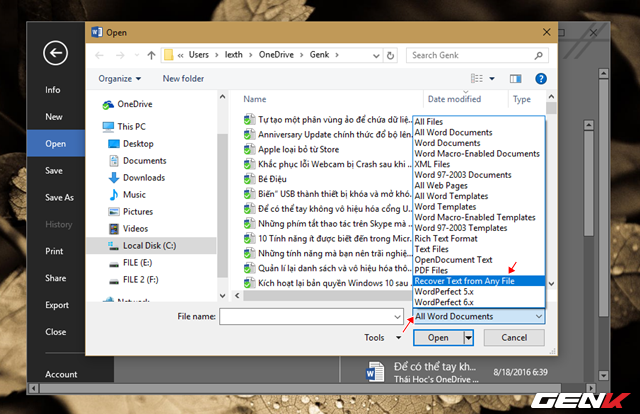Open the Tools dropdown menu
Screen dimensions: 640x414
pos(382,338)
